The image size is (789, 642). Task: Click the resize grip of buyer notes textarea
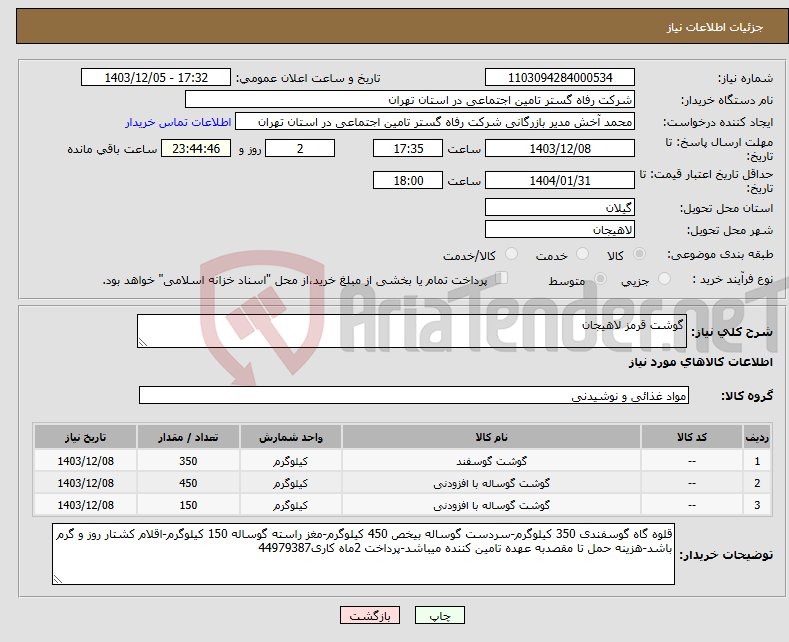point(58,579)
